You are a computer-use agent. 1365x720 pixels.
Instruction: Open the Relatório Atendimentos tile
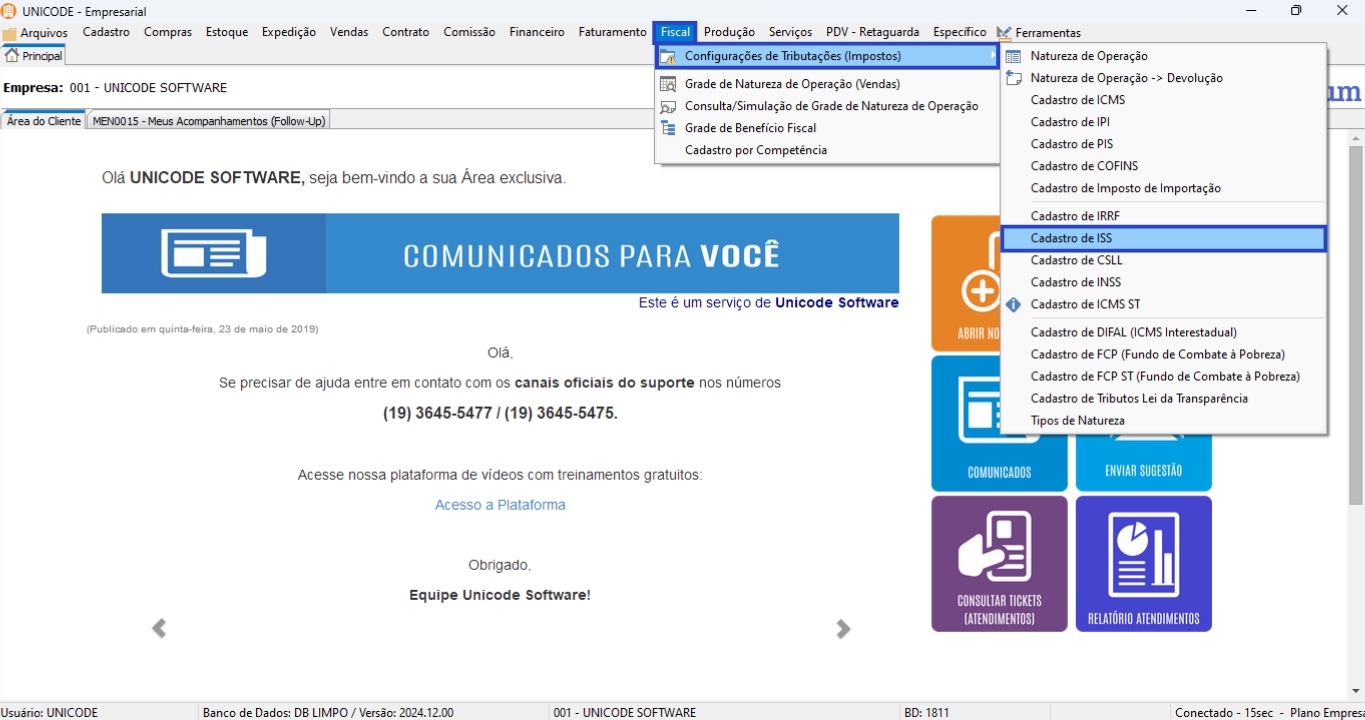click(x=1143, y=564)
